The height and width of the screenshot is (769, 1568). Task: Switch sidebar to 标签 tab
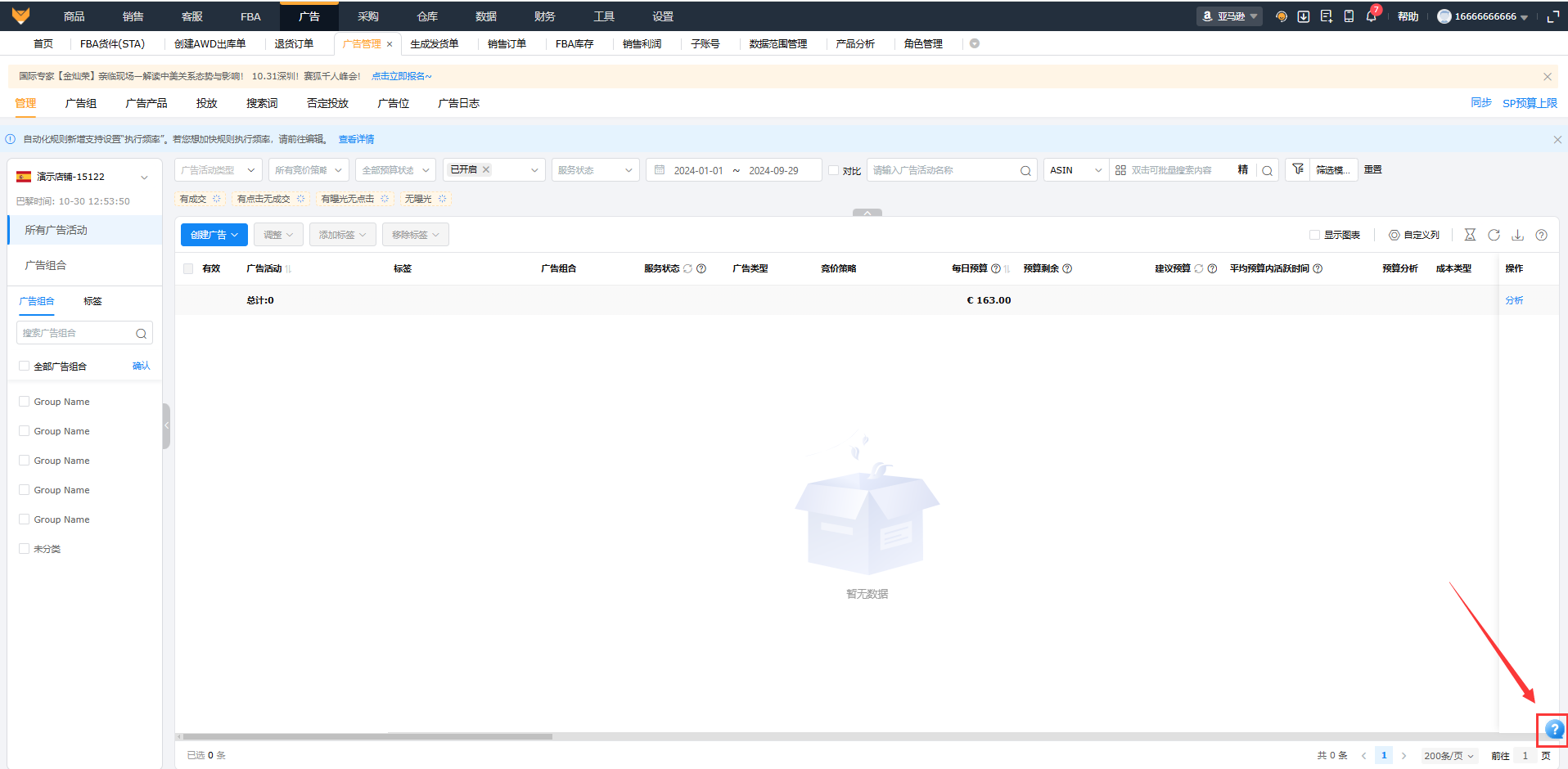[x=92, y=301]
